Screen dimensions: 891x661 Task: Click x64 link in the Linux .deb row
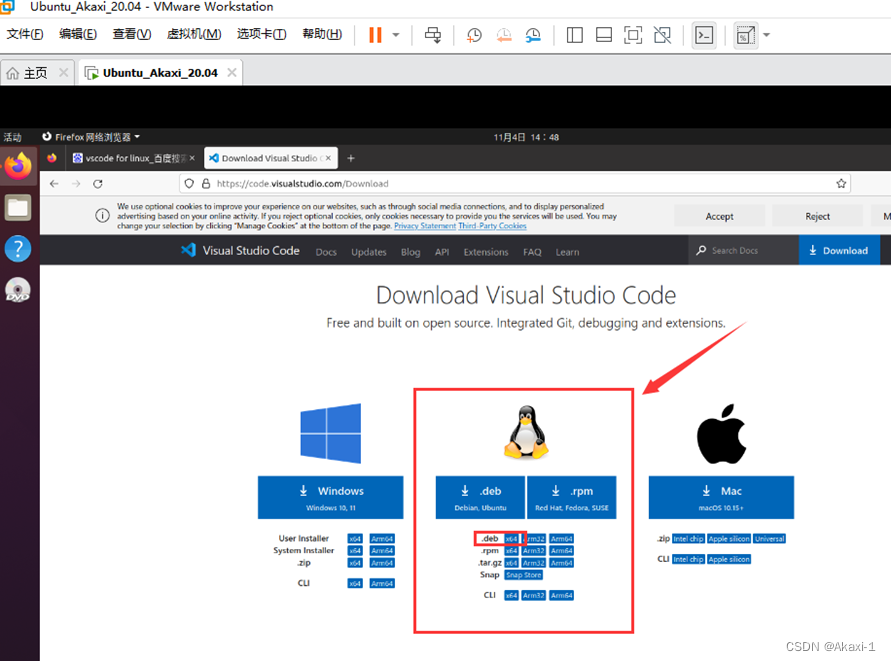511,539
